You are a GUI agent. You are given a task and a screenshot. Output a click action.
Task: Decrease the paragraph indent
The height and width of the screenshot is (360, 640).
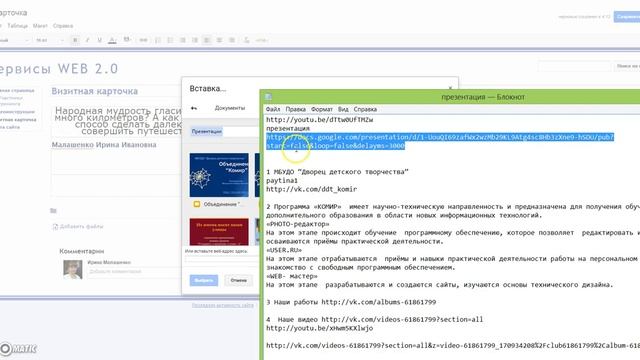(183, 40)
